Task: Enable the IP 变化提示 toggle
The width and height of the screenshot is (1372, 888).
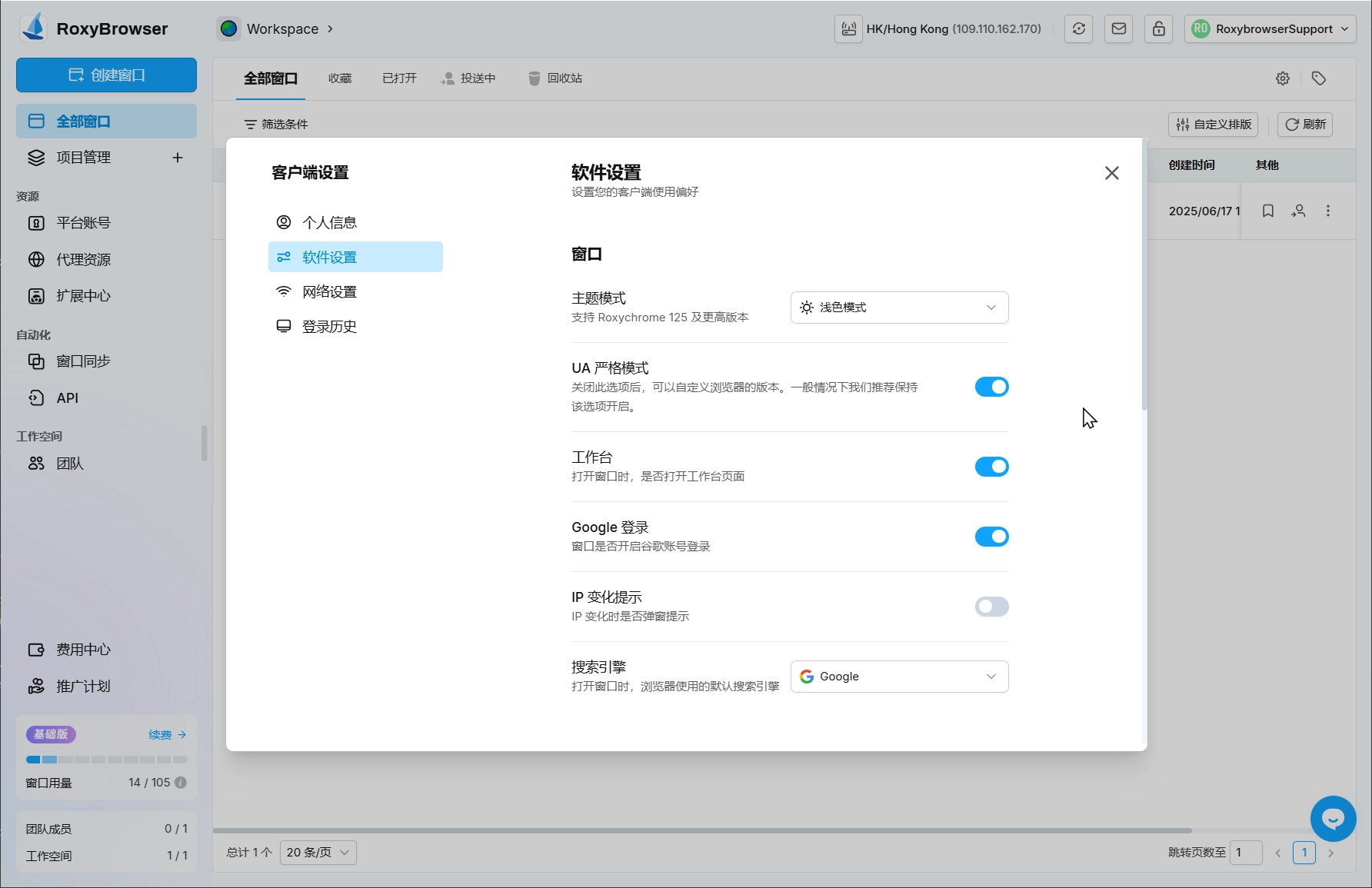Action: [x=991, y=607]
